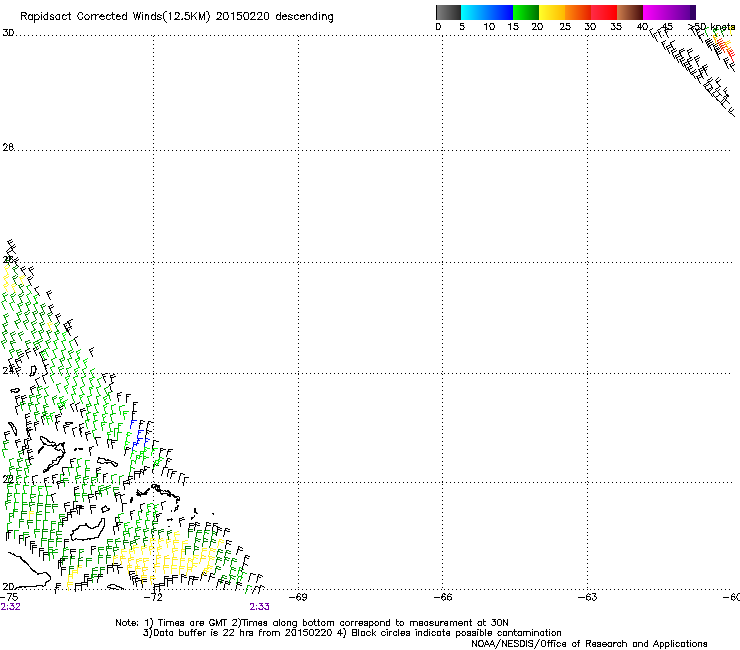
Task: Click the magenta 40-45 knots color segment
Action: click(x=656, y=12)
